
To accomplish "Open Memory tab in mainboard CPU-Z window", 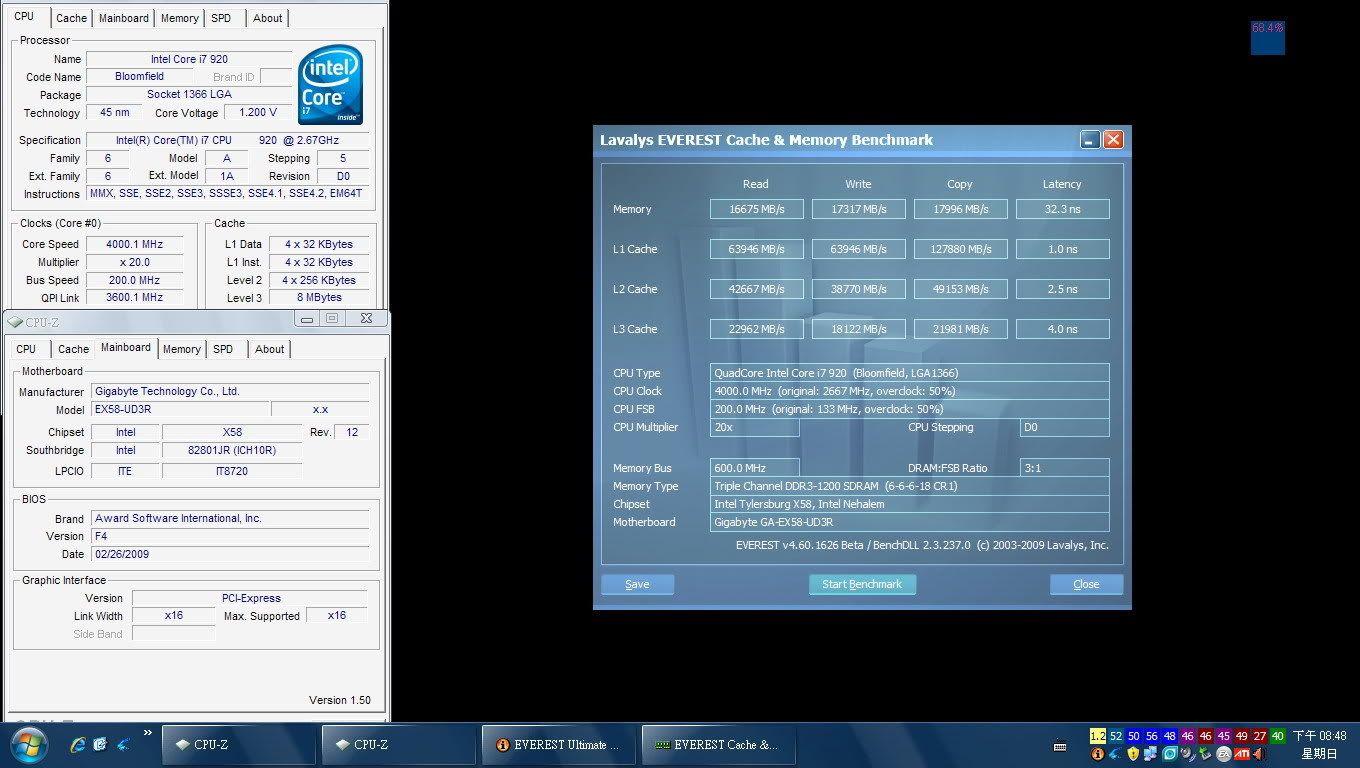I will coord(181,349).
